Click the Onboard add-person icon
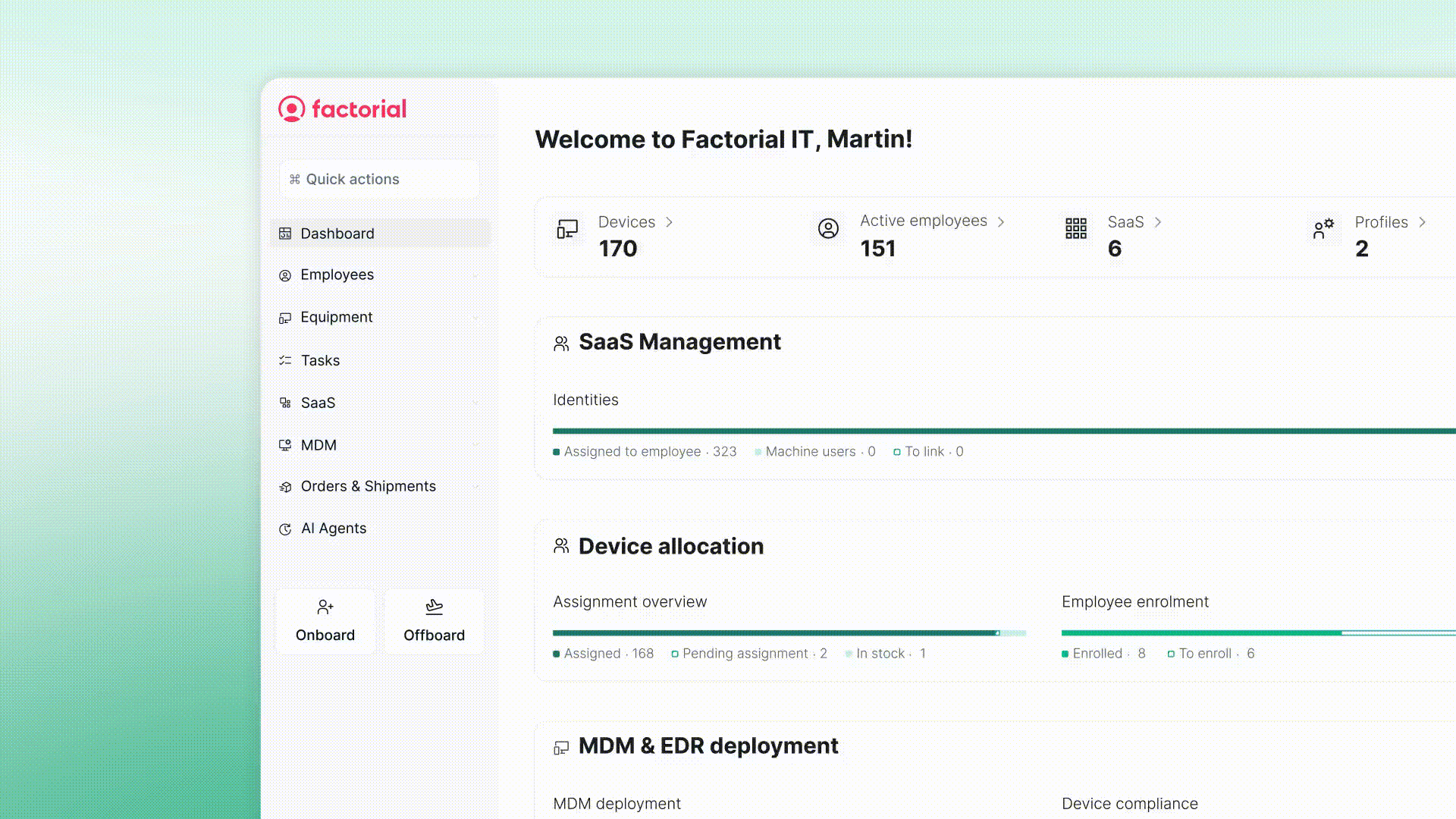Viewport: 1456px width, 819px height. (325, 607)
